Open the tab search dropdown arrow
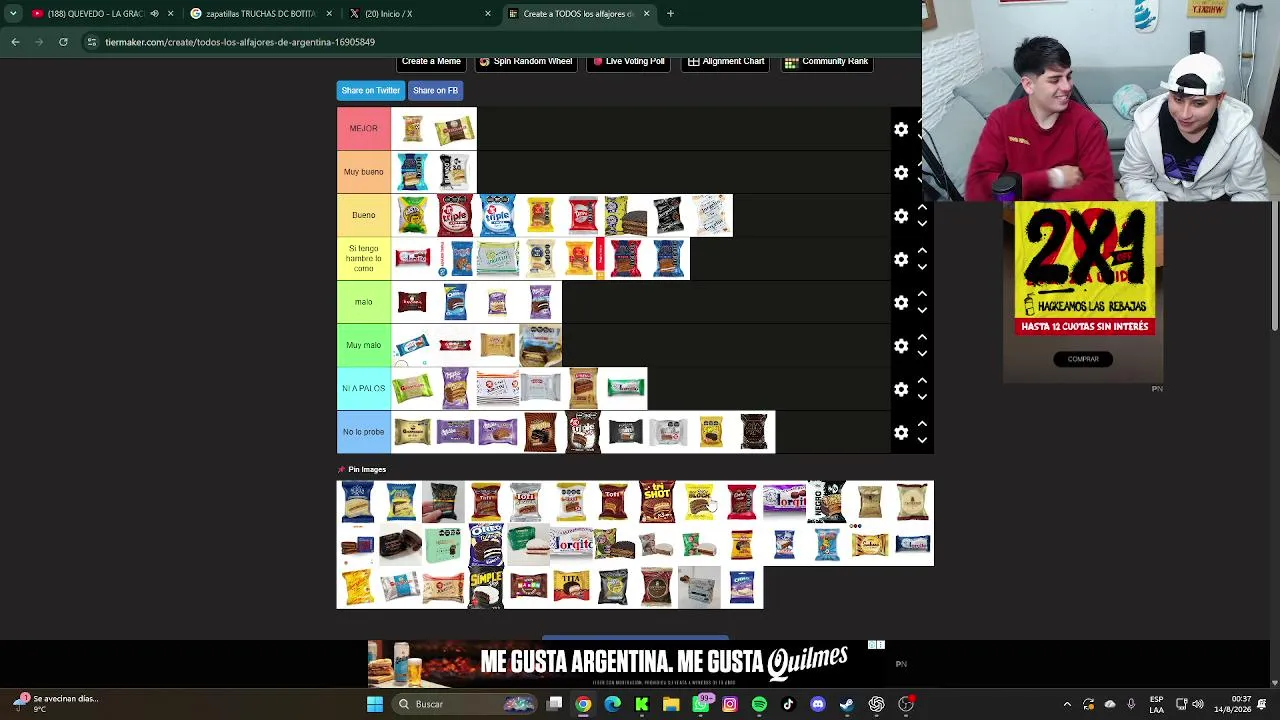The height and width of the screenshot is (720, 1280). (13, 14)
